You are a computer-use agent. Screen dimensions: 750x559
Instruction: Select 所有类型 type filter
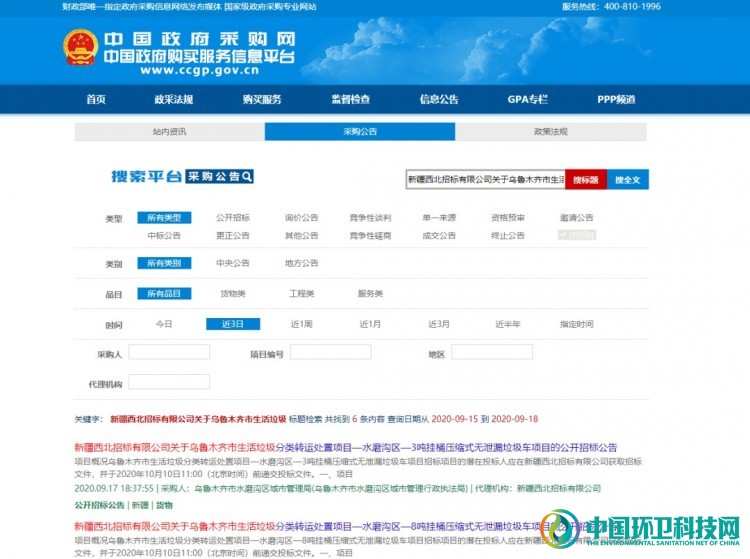pos(164,218)
